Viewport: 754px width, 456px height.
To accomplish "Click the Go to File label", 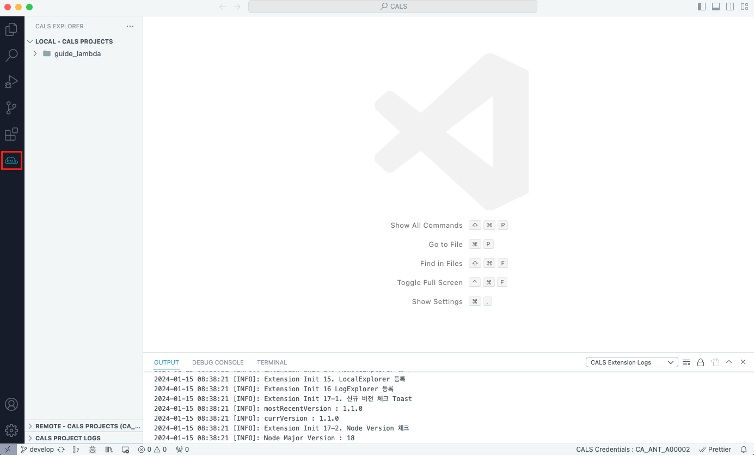I will 445,244.
